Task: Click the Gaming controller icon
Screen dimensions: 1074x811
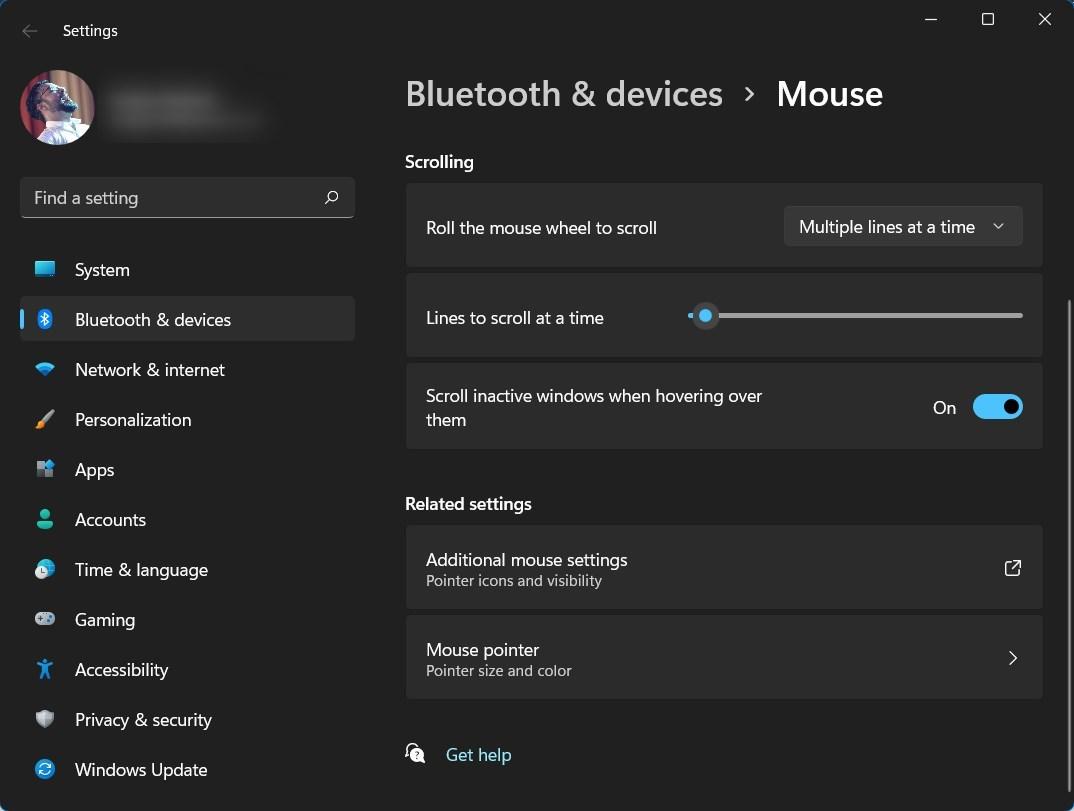Action: (x=45, y=619)
